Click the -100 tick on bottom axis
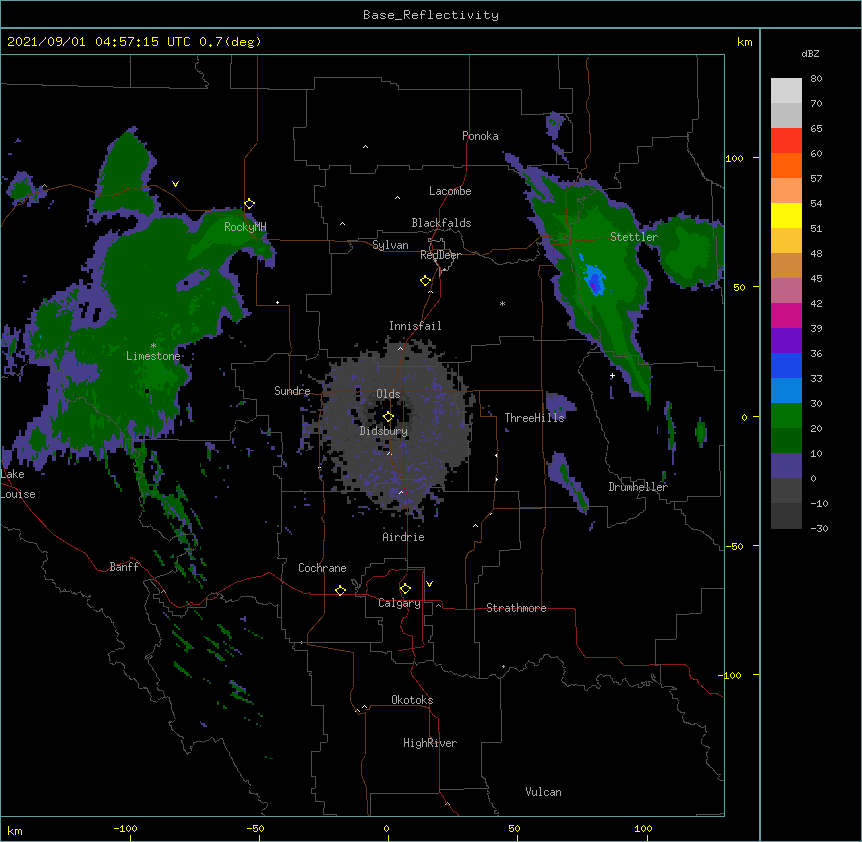Viewport: 862px width, 842px height. click(x=125, y=829)
